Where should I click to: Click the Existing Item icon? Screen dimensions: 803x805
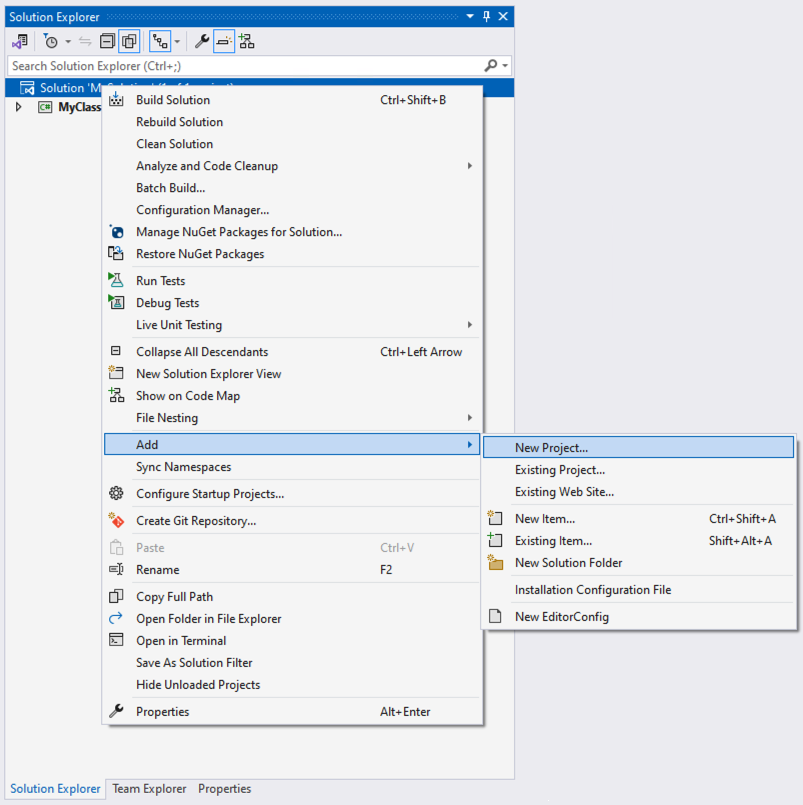[495, 540]
